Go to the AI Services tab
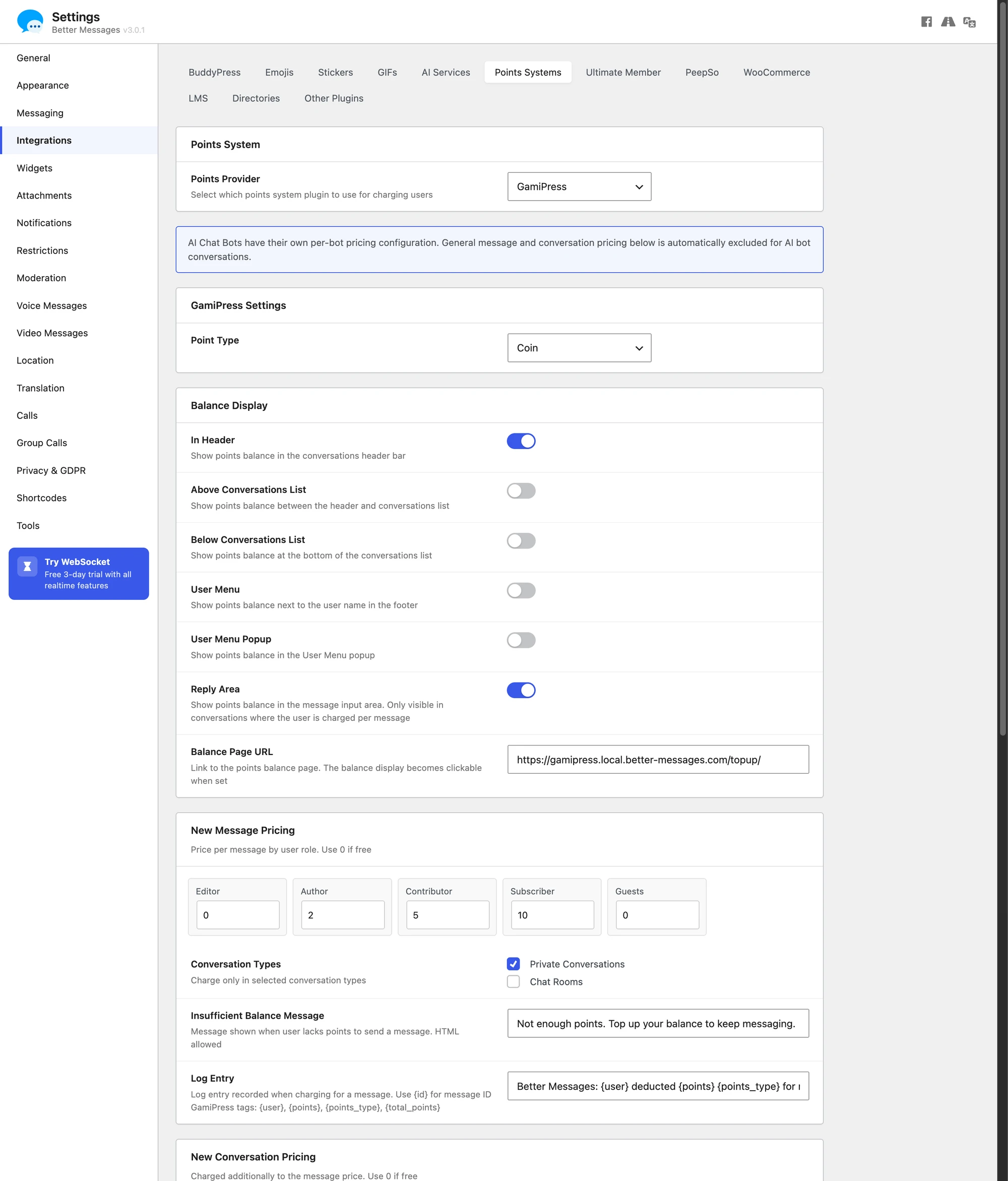The image size is (1008, 1181). 446,73
